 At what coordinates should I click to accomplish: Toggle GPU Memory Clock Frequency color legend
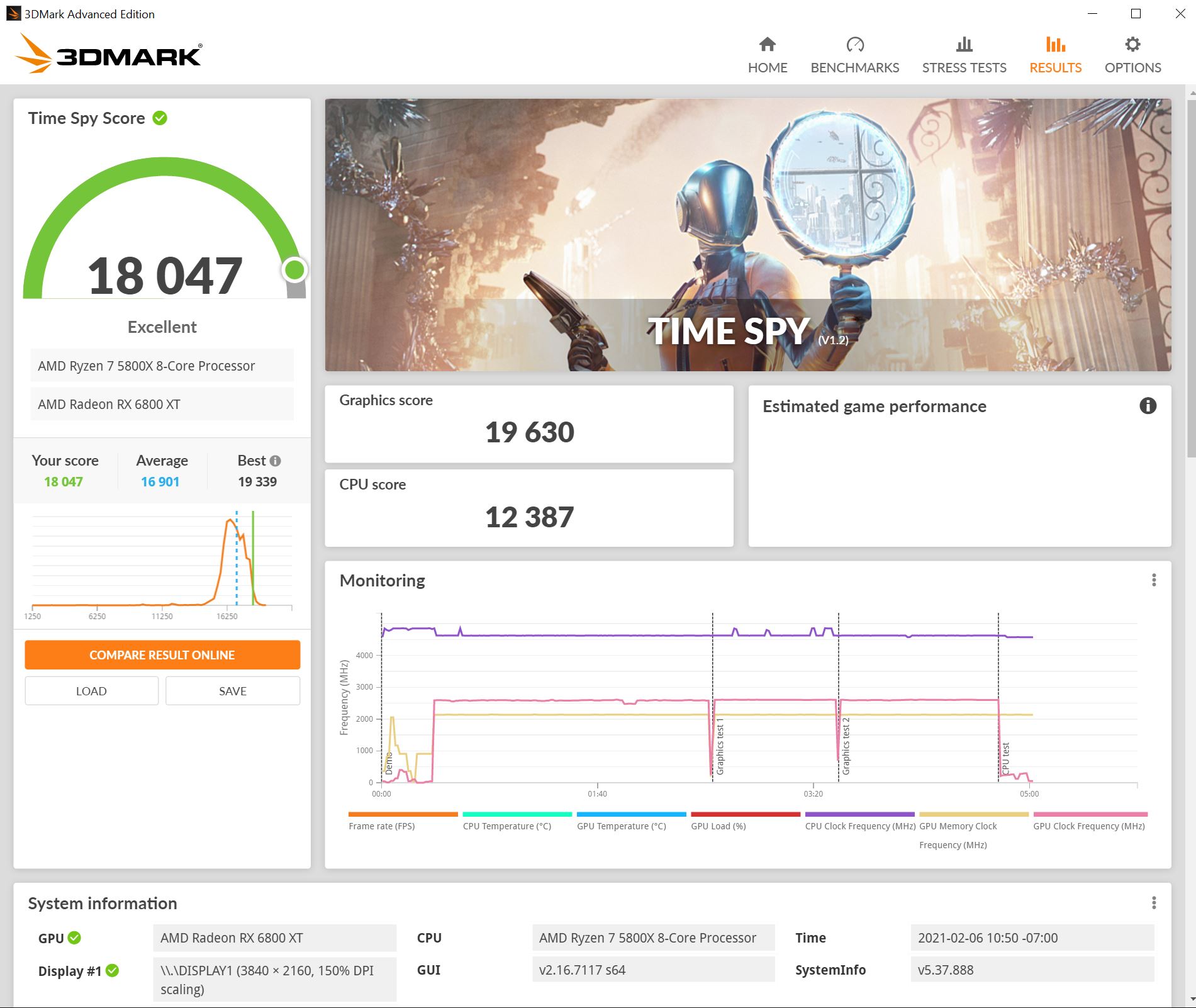[x=973, y=814]
